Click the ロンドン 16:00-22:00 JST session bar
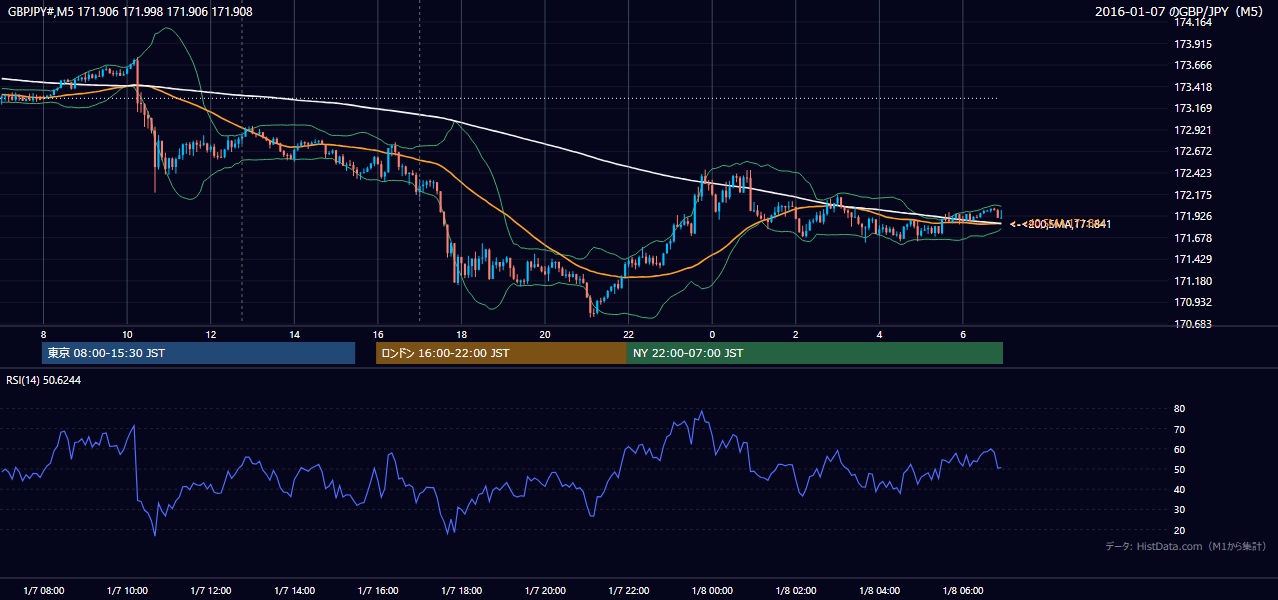The width and height of the screenshot is (1278, 600). click(x=501, y=353)
